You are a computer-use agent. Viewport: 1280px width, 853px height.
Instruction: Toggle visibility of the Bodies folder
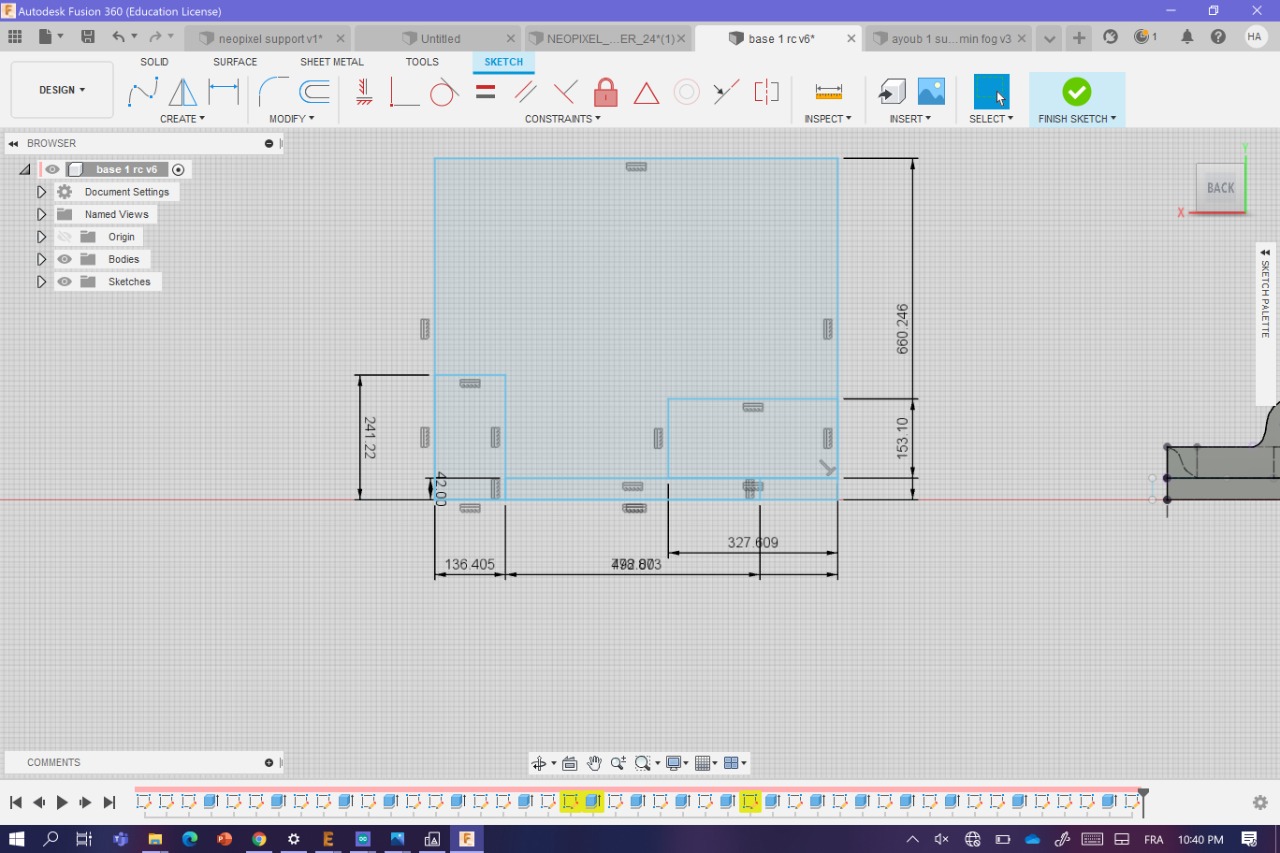[65, 259]
